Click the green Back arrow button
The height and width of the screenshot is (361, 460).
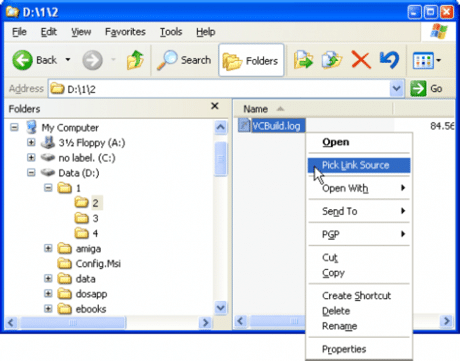point(22,60)
